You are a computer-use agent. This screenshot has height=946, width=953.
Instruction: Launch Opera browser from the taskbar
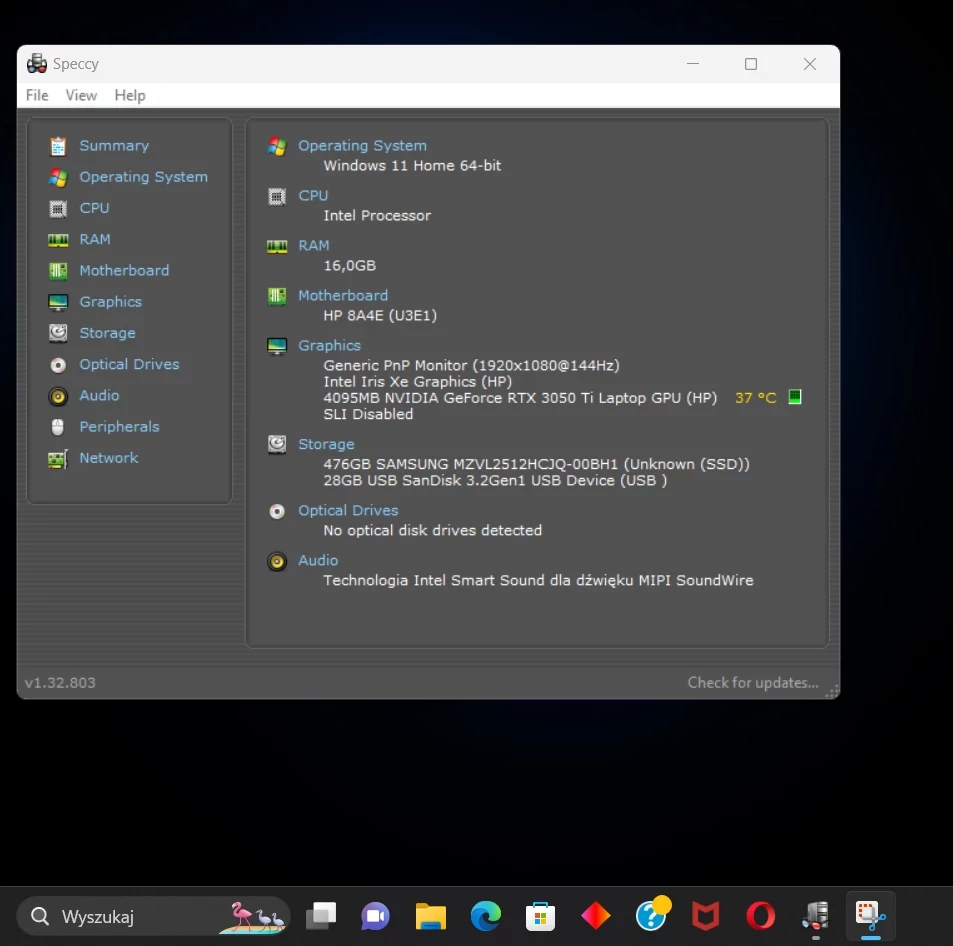point(760,916)
